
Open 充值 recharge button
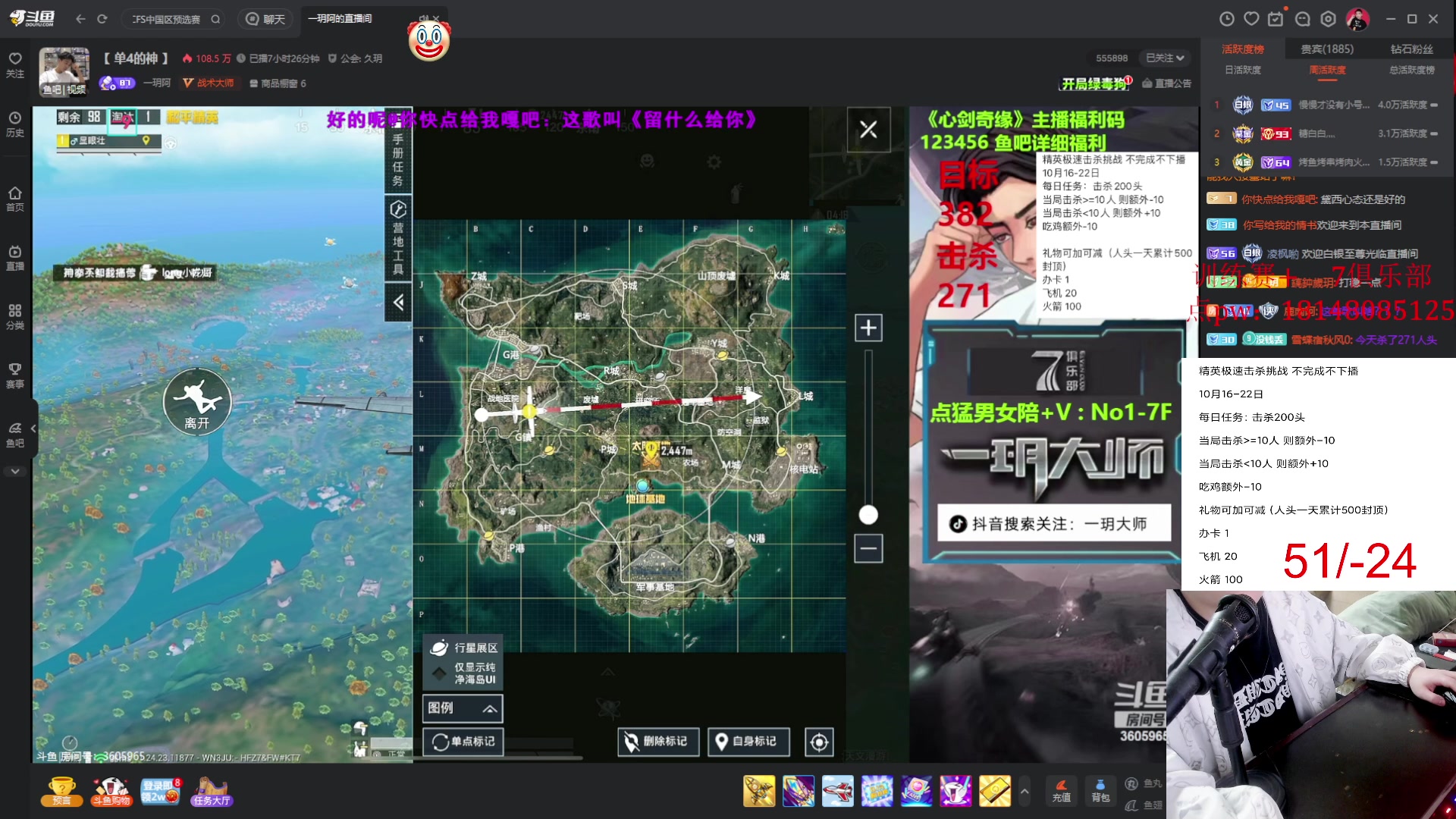(1062, 791)
